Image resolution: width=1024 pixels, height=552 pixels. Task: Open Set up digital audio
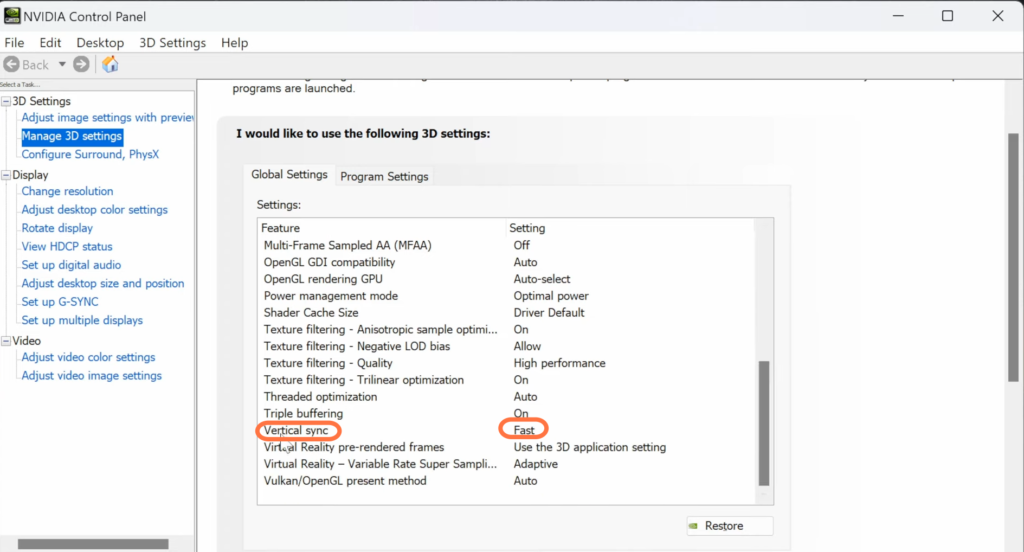click(71, 265)
